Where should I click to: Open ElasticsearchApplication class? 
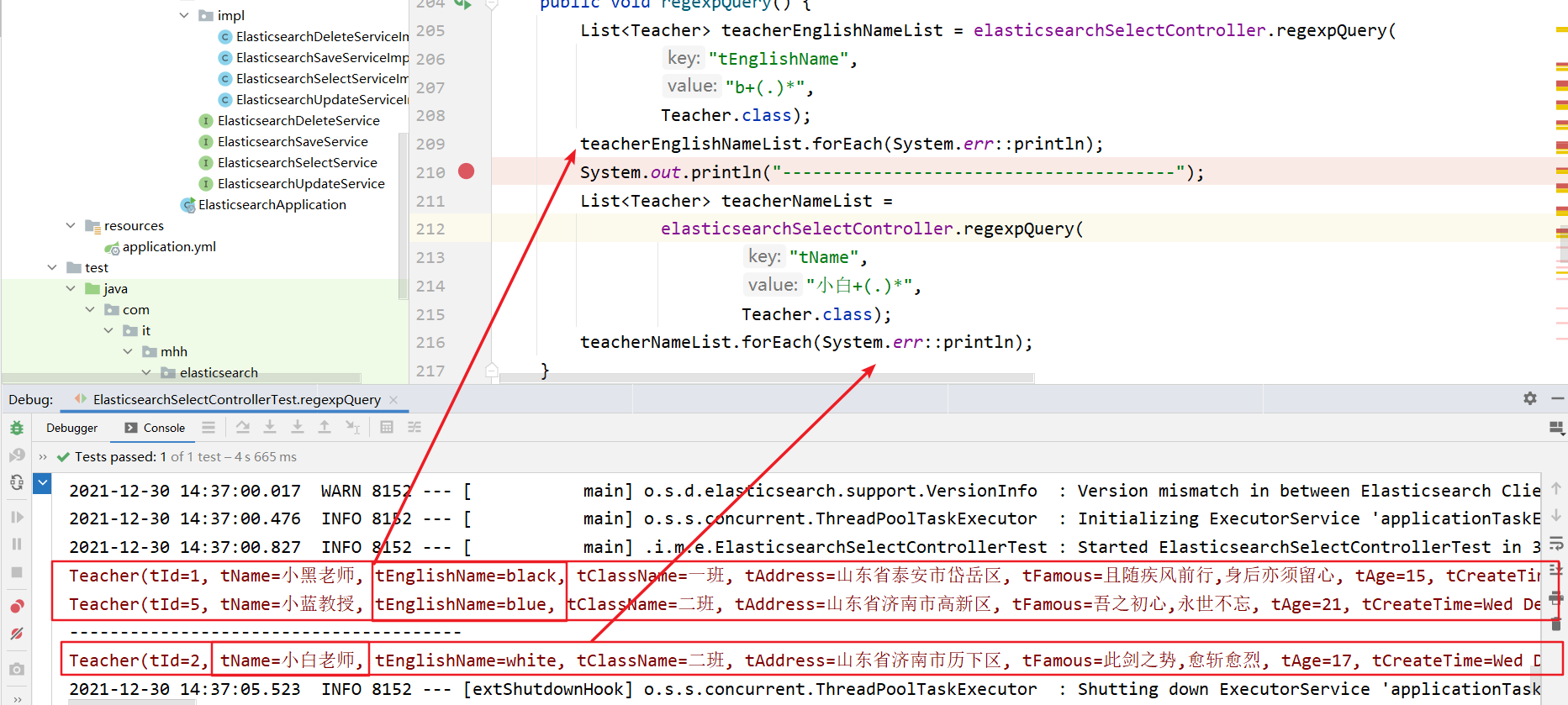tap(263, 204)
